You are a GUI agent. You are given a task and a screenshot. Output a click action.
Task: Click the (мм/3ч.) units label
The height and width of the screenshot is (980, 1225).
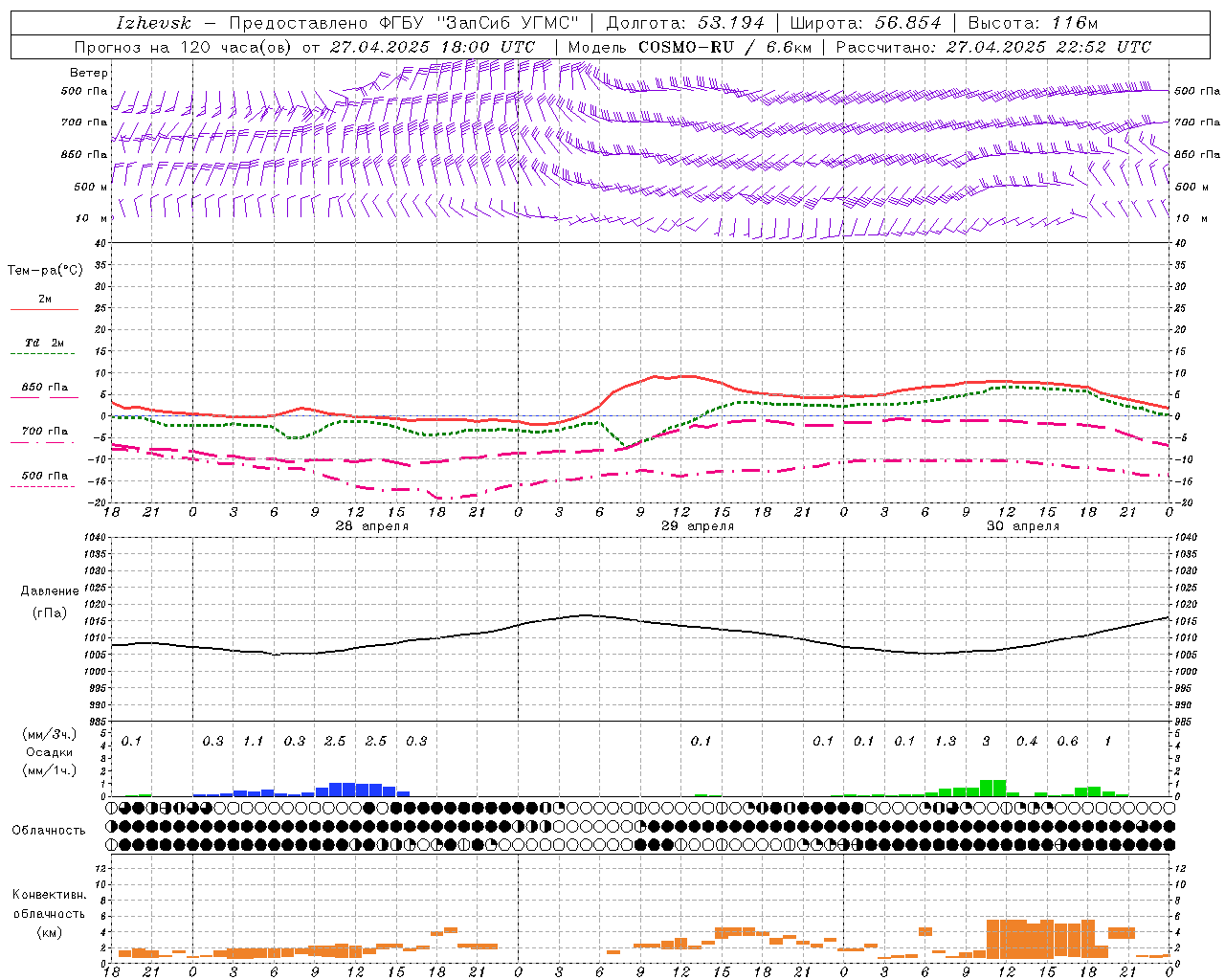(x=49, y=734)
